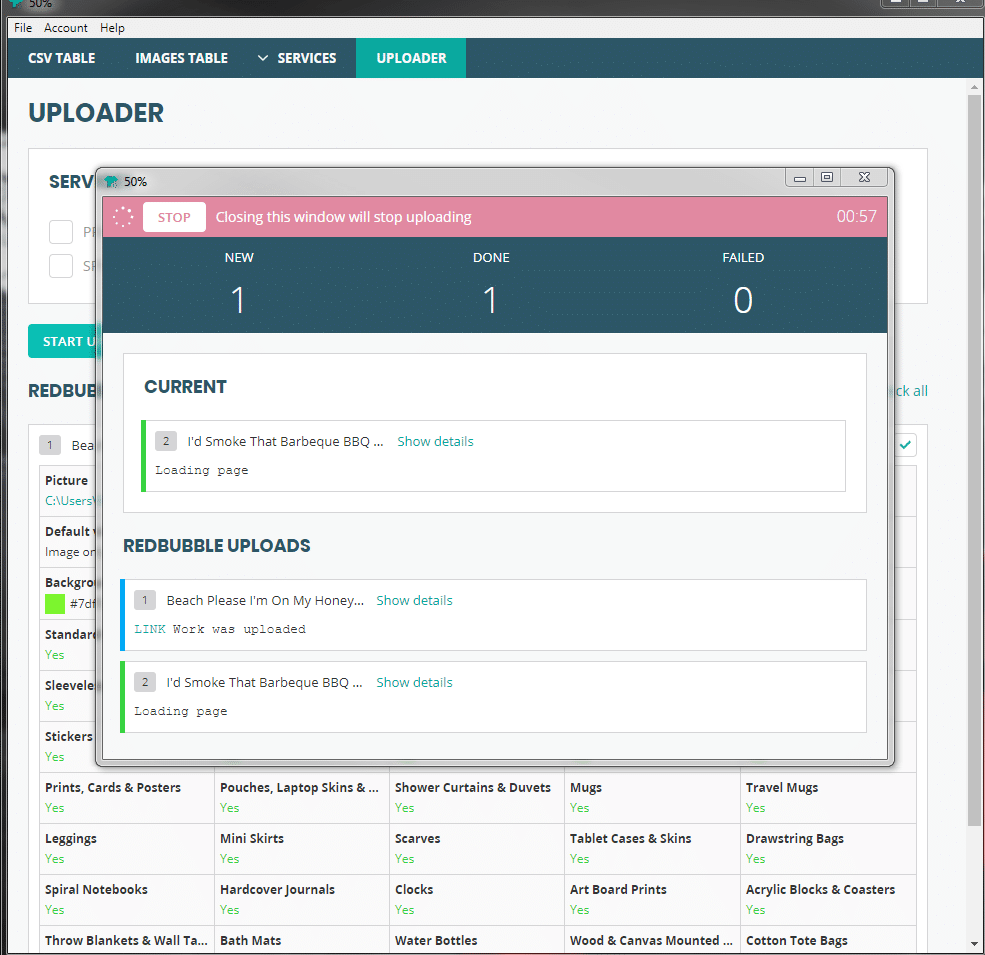Image resolution: width=985 pixels, height=955 pixels.
Task: Click the number 1 badge of Beach Please upload
Action: (x=144, y=600)
